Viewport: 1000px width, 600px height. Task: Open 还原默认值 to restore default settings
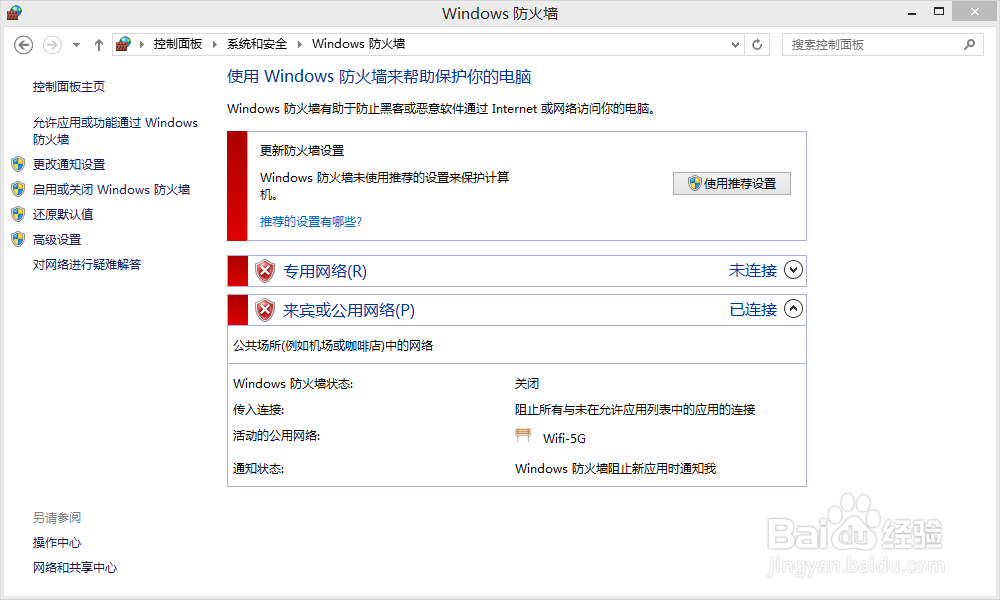tap(64, 214)
